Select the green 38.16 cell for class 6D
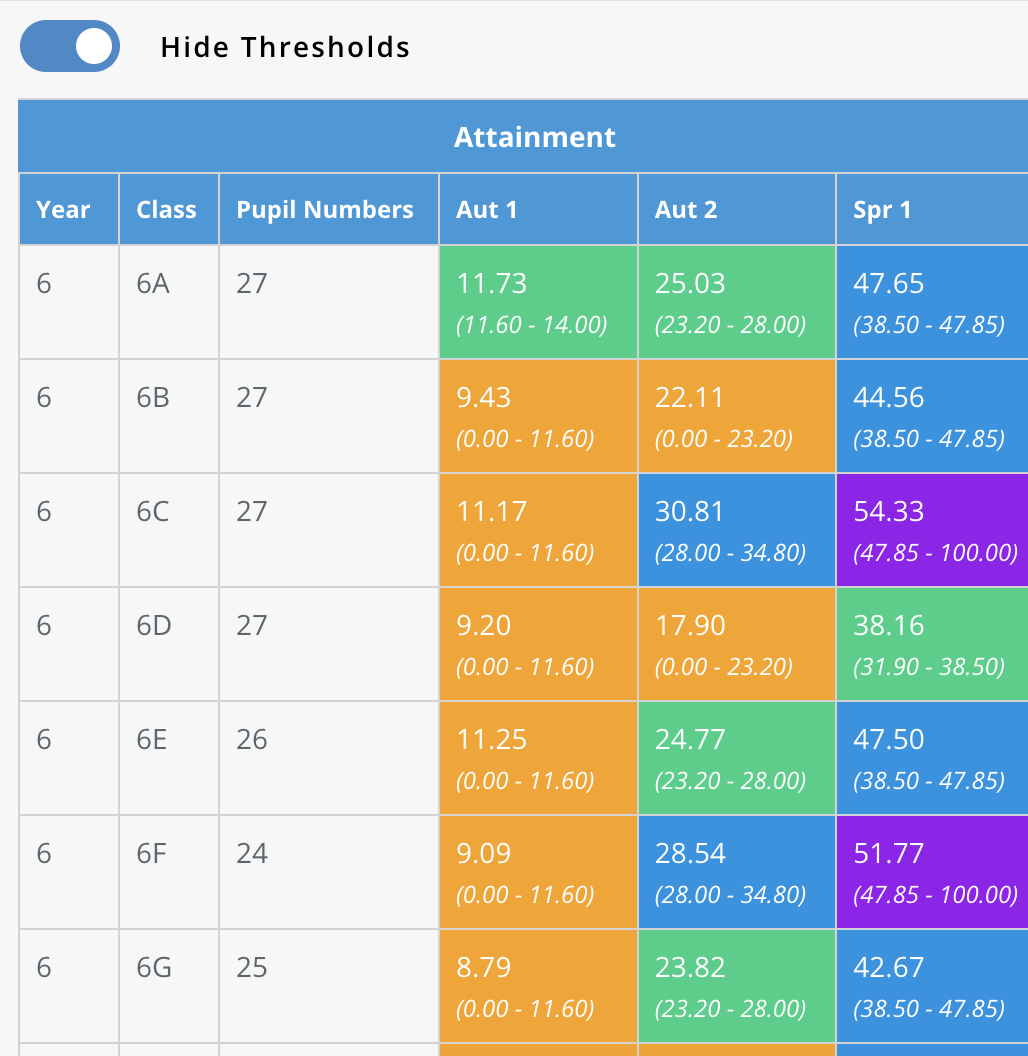Image resolution: width=1028 pixels, height=1056 pixels. pos(932,644)
